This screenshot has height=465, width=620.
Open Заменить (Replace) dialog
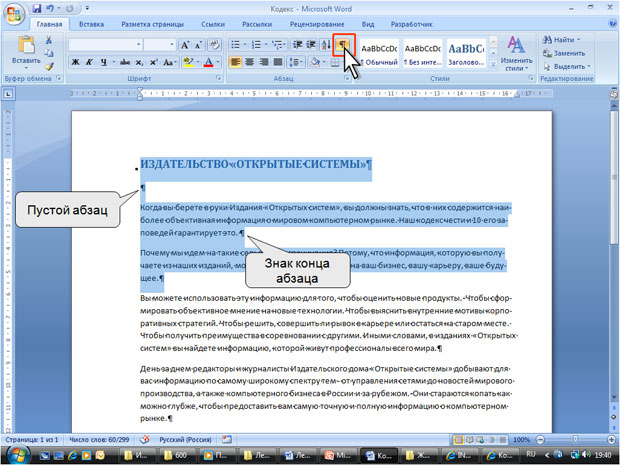pos(564,53)
